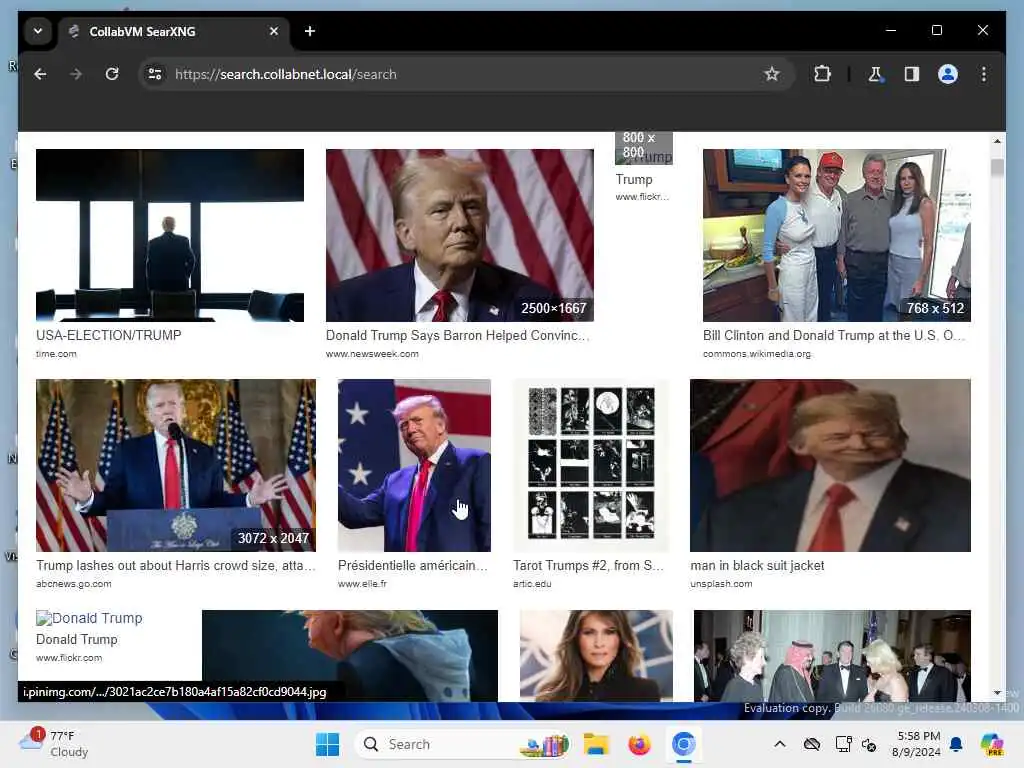Launch Firefox from the taskbar
Viewport: 1024px width, 768px height.
639,744
